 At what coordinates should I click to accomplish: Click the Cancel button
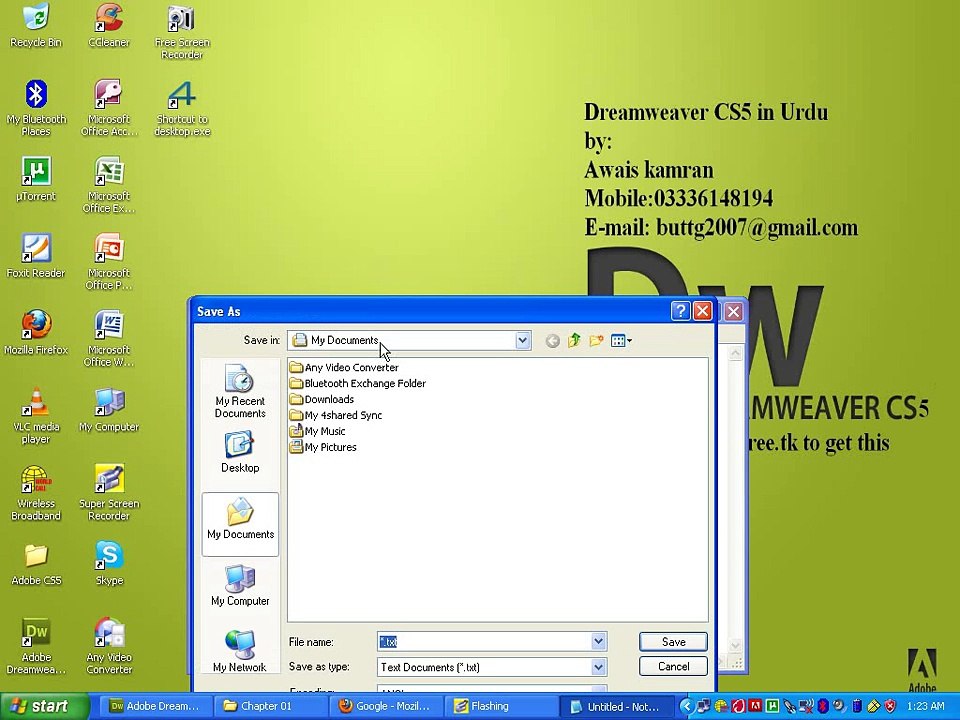click(673, 666)
